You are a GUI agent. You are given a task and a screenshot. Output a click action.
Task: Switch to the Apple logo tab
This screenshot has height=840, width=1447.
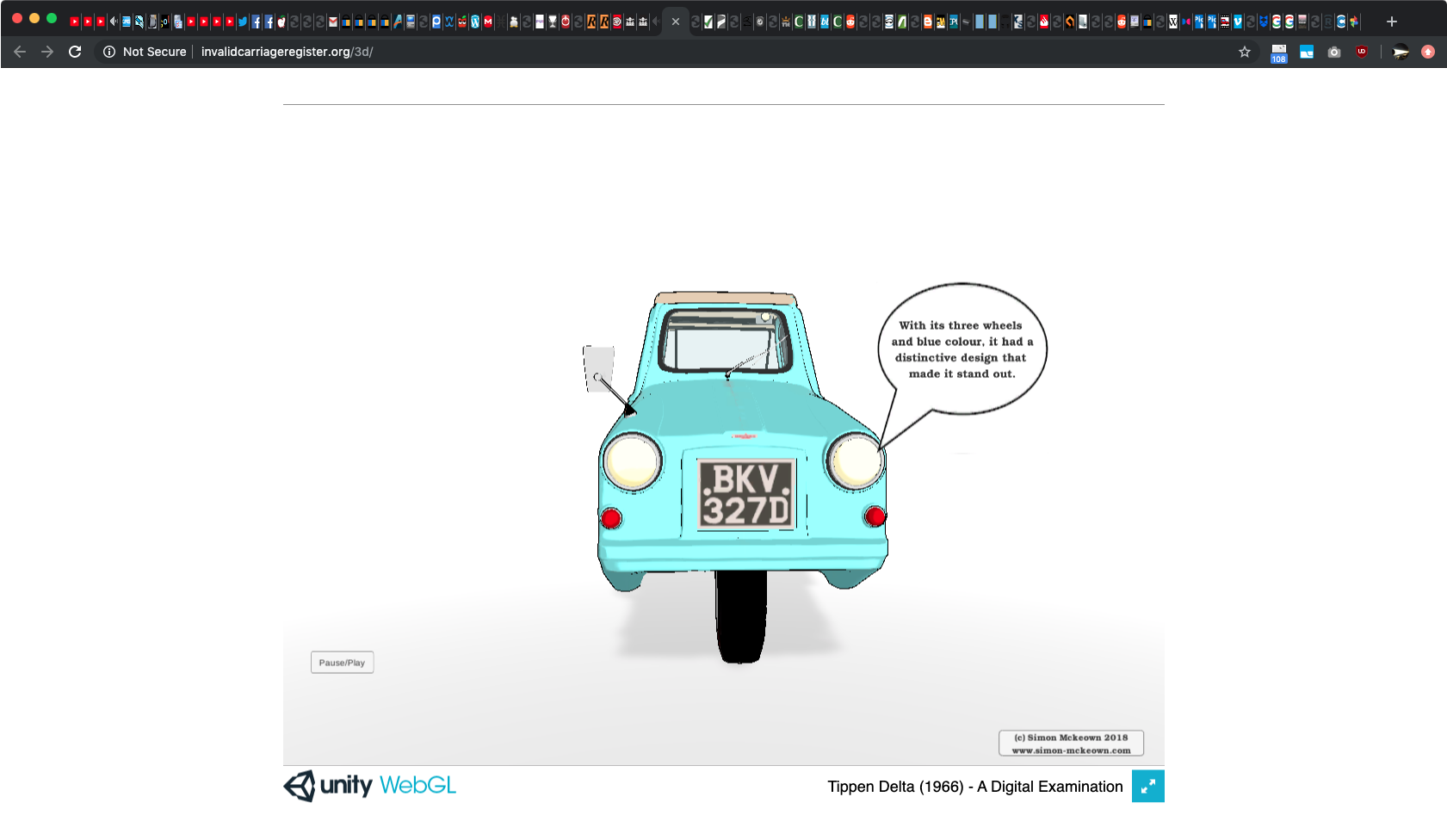(x=281, y=22)
